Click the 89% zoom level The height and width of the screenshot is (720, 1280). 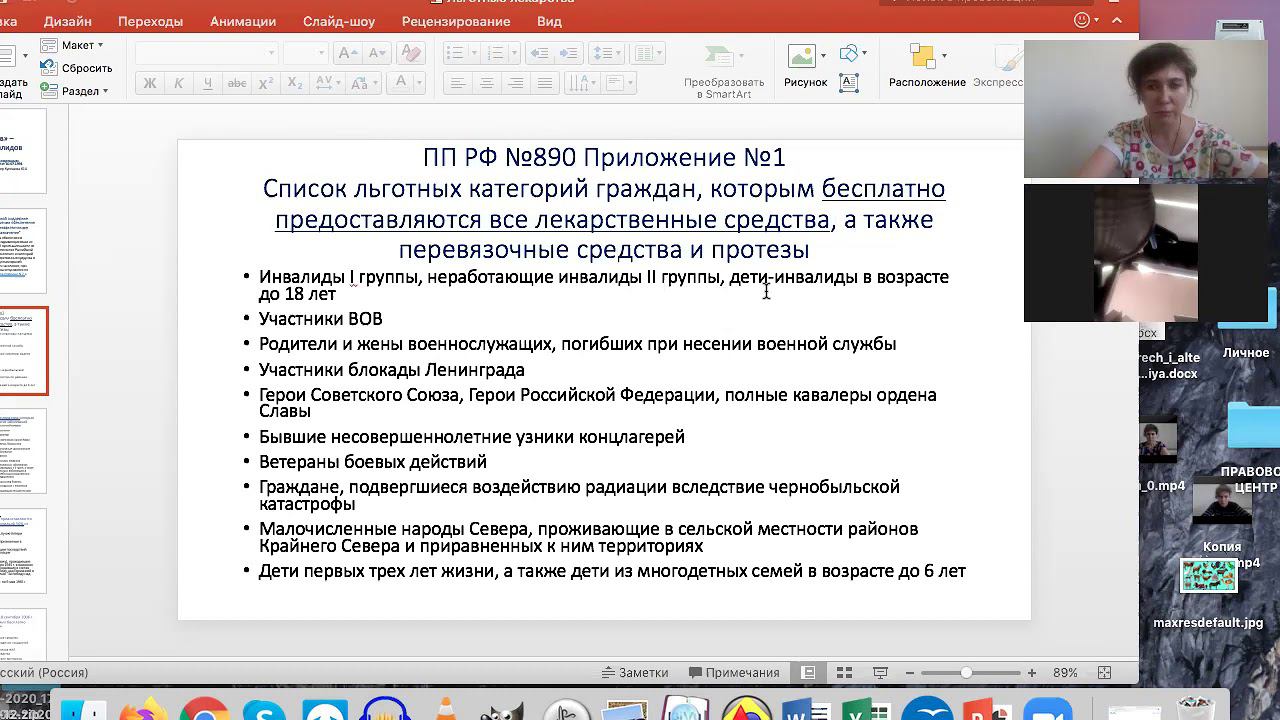tap(1065, 673)
